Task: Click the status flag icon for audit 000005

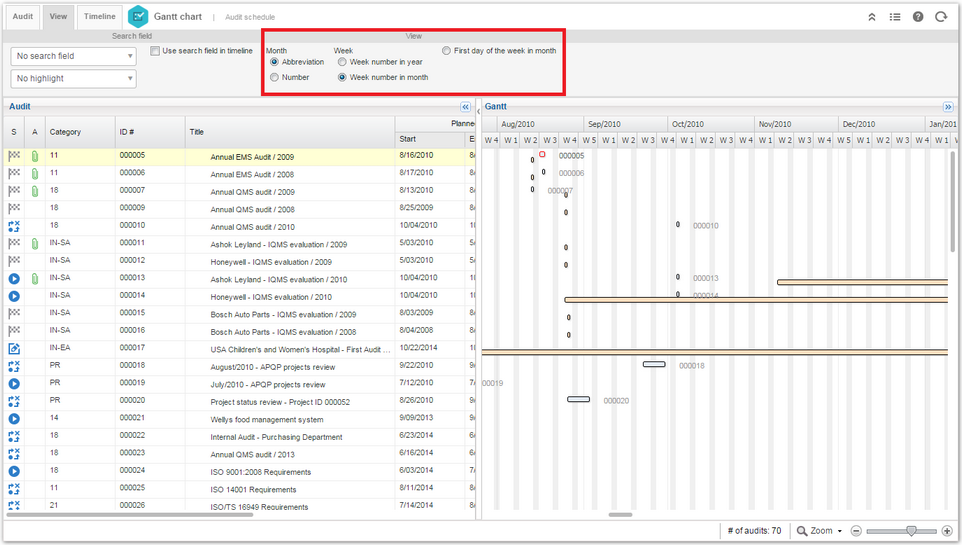Action: coord(14,156)
